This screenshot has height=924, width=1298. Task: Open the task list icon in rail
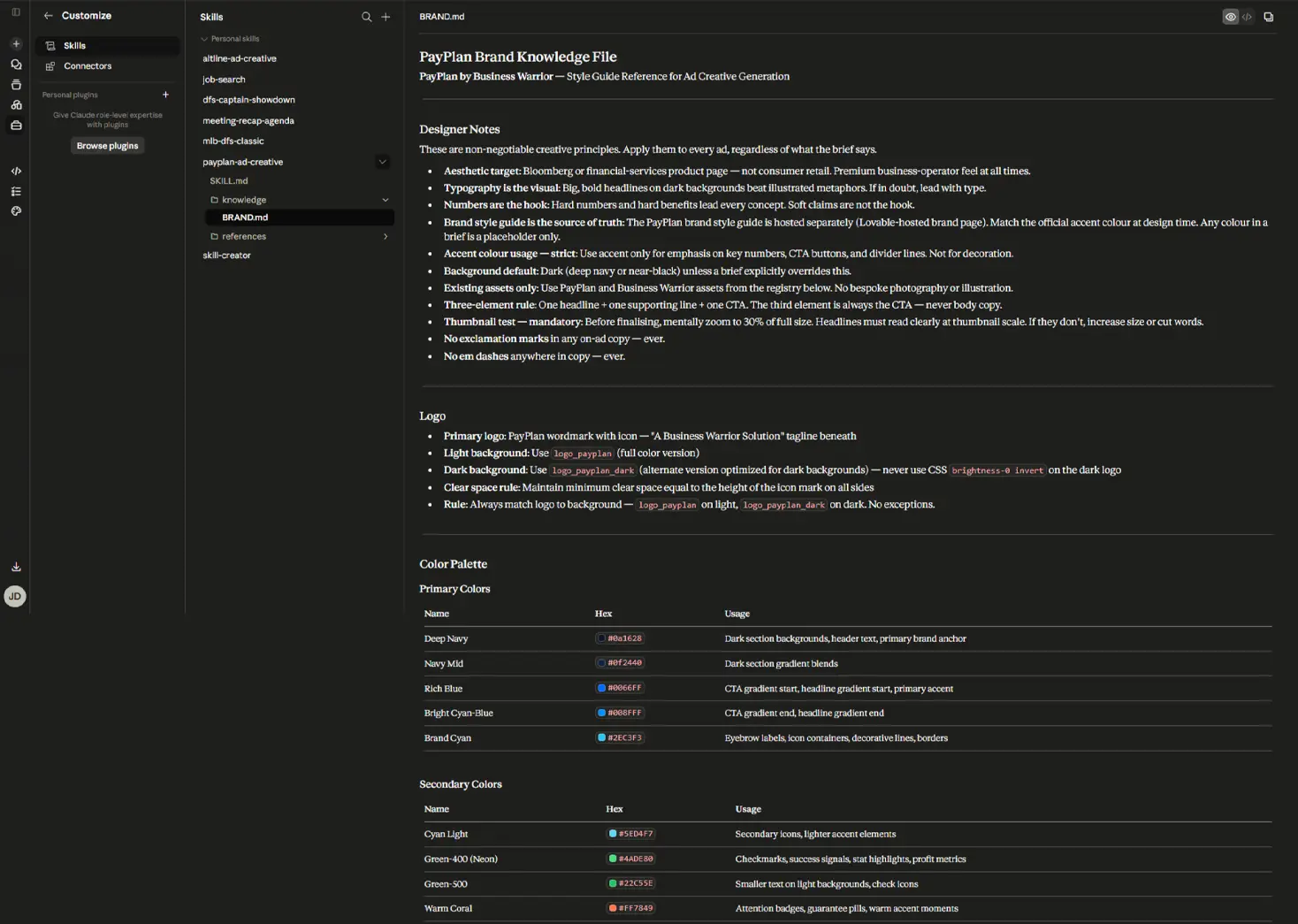(16, 191)
